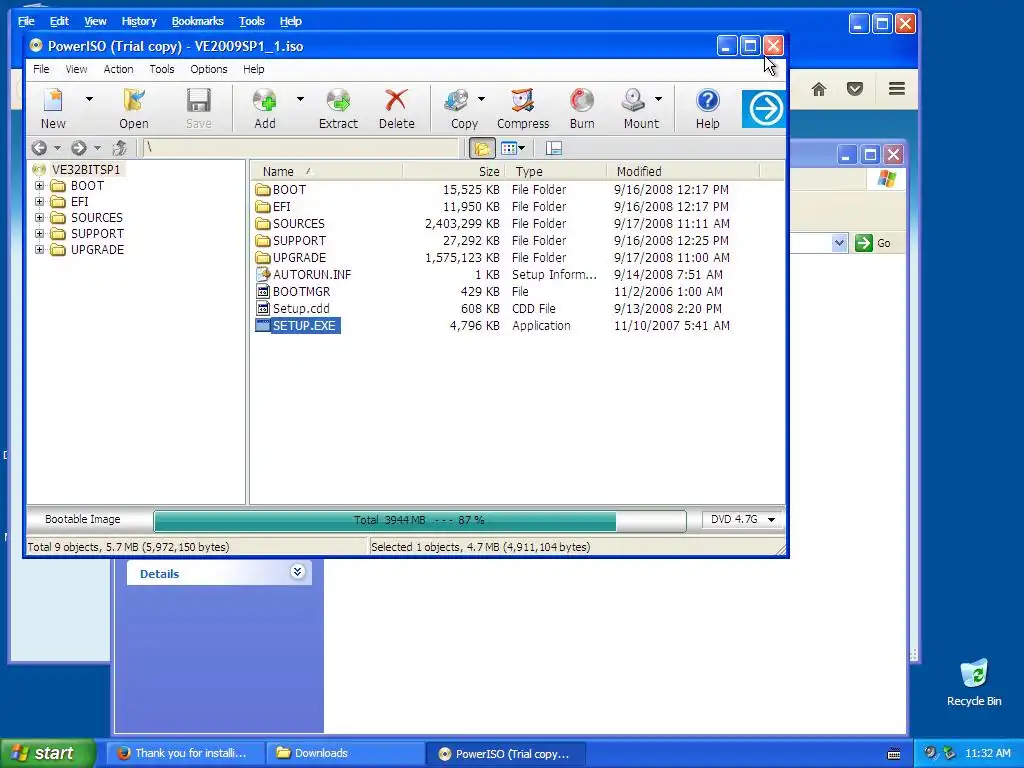Click the New image toolbar icon
Viewport: 1024px width, 768px height.
53,108
